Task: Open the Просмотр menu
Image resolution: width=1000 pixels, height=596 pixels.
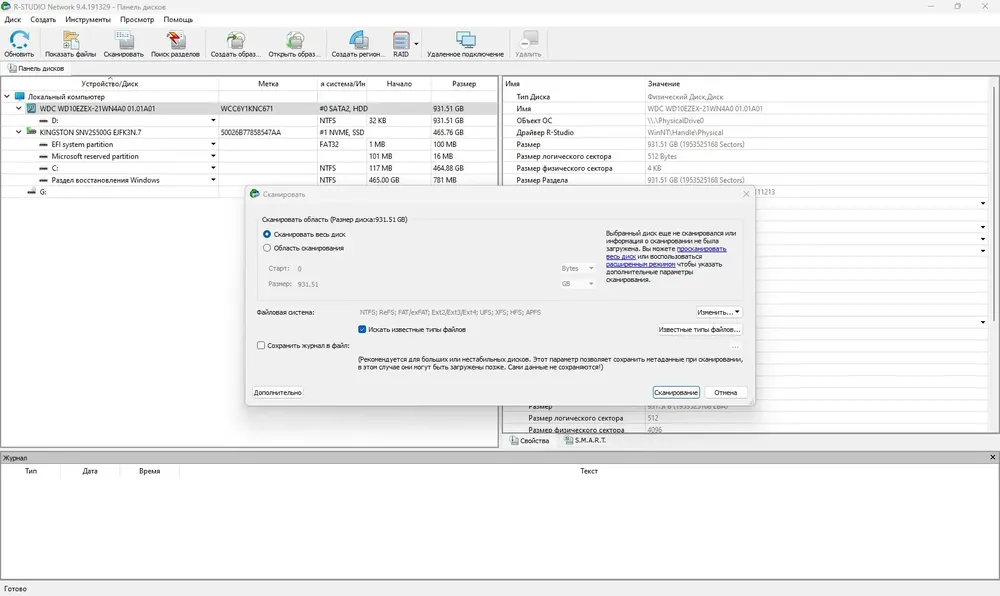Action: 137,19
